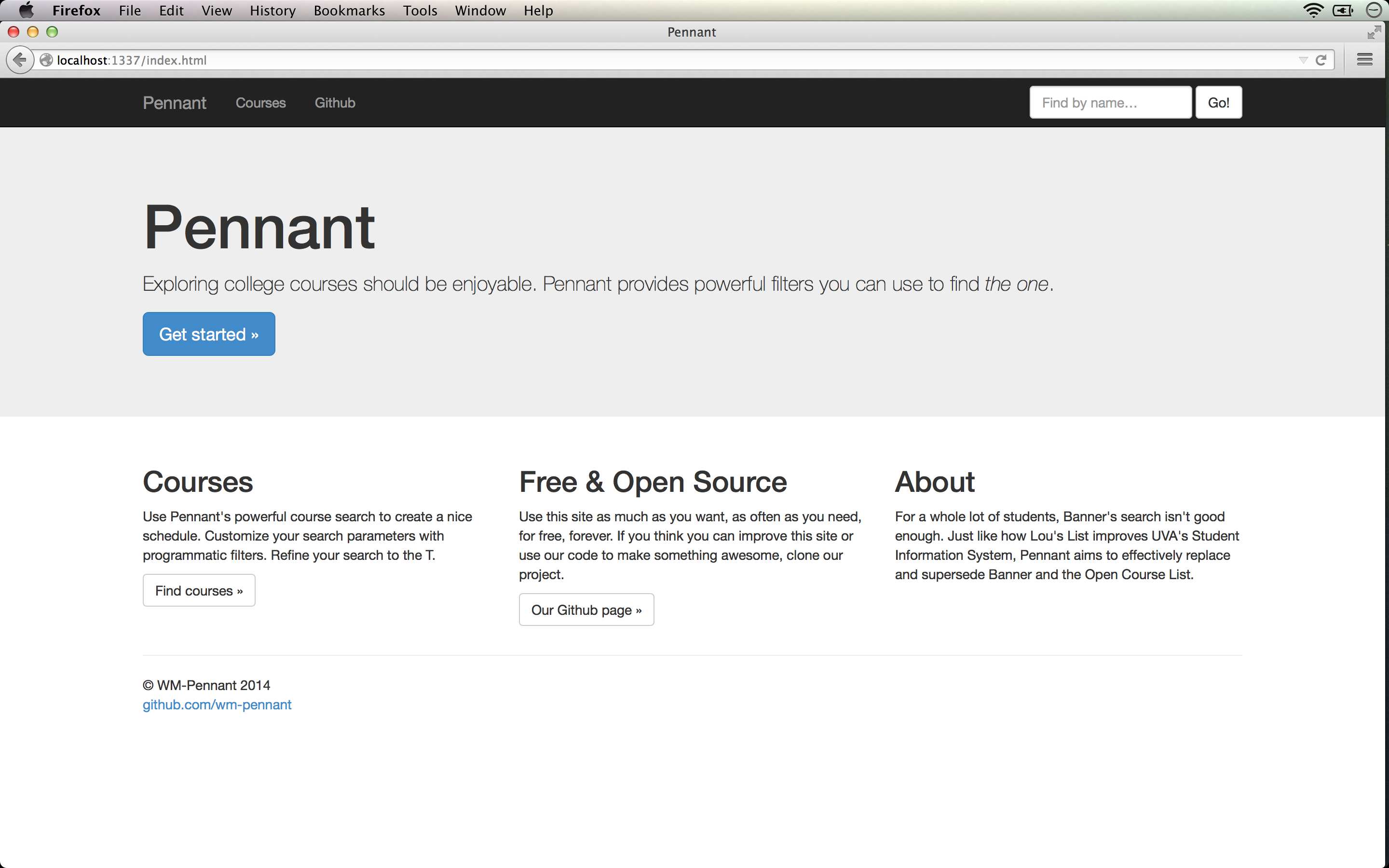The image size is (1389, 868).
Task: Follow the github.com/wm-pennant link
Action: pyautogui.click(x=217, y=705)
